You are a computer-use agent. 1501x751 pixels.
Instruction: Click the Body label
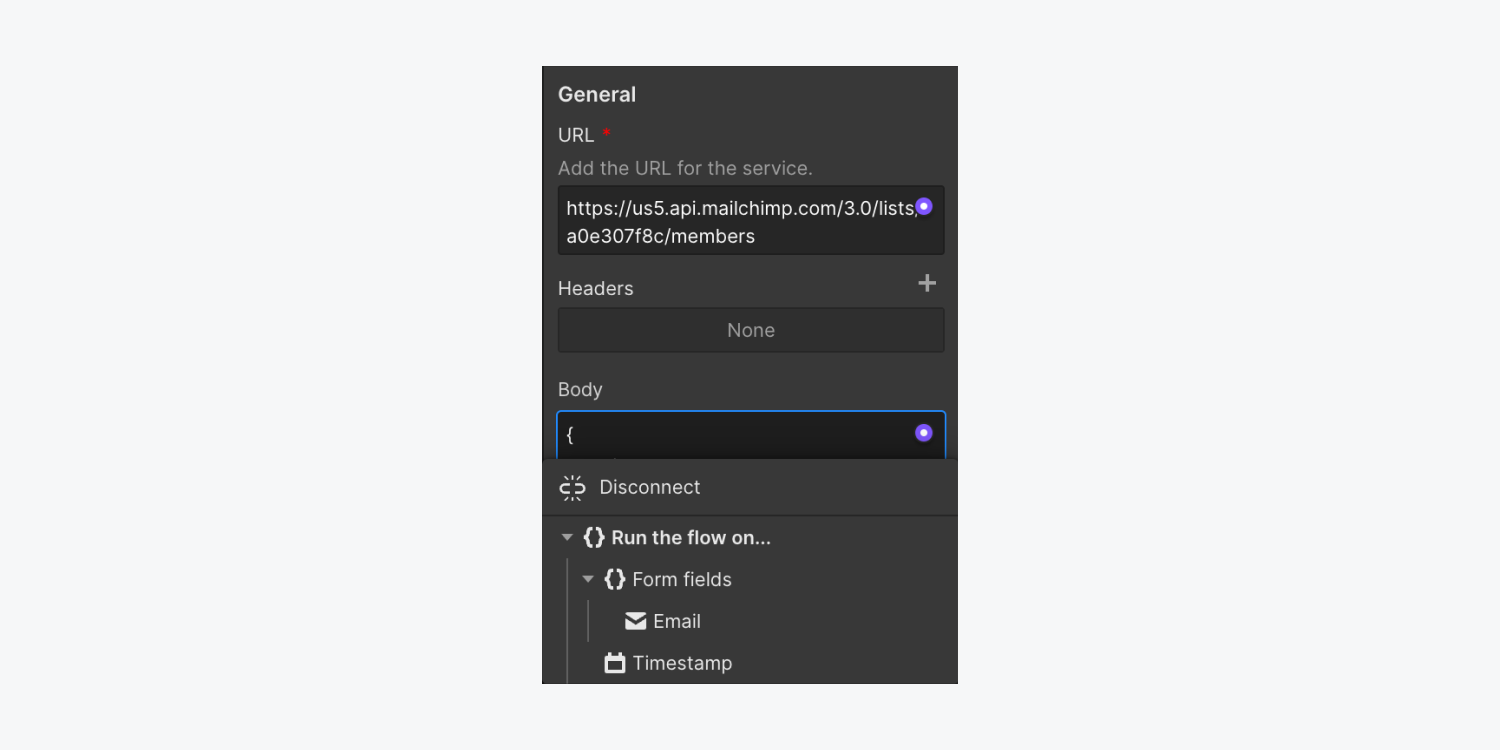[580, 390]
